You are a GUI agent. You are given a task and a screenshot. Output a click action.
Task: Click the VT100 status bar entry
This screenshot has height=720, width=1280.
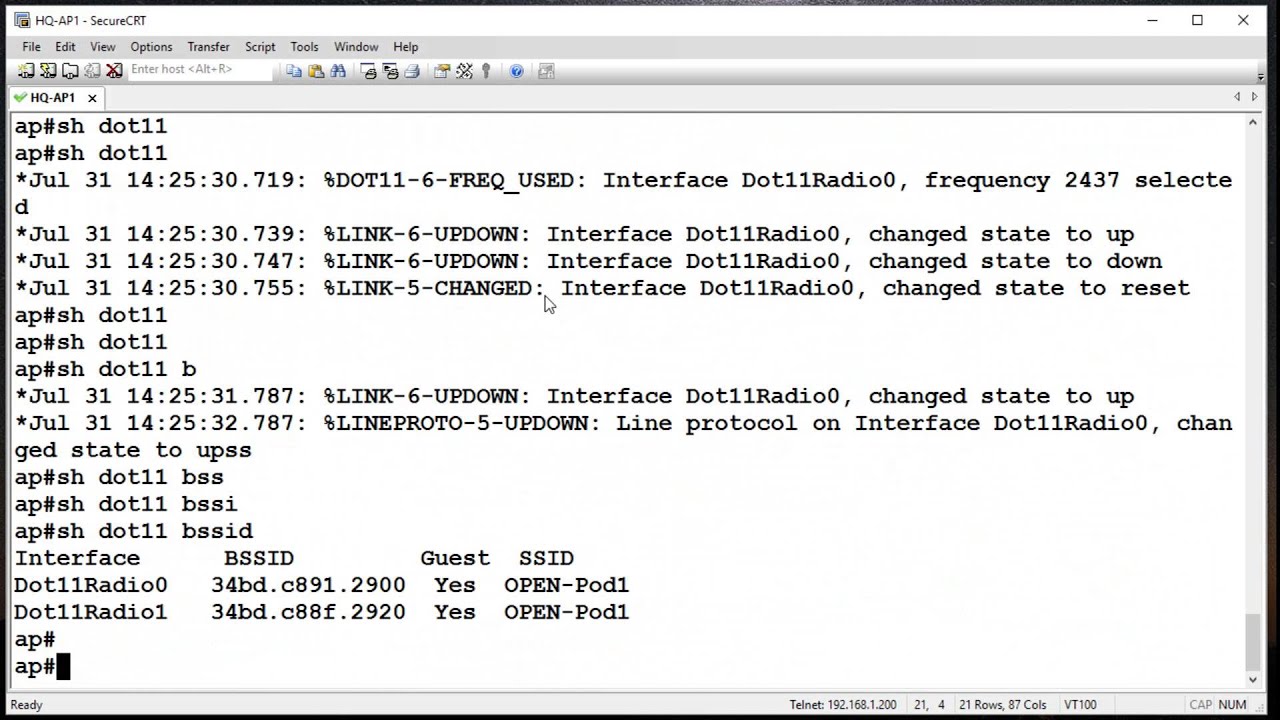[x=1080, y=705]
